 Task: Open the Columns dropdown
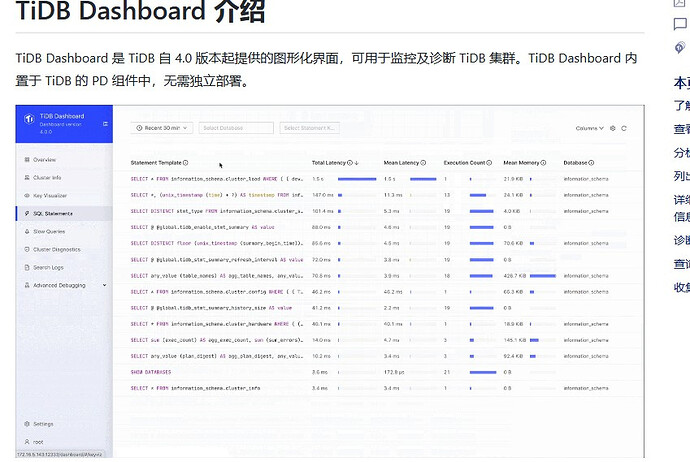pyautogui.click(x=590, y=128)
